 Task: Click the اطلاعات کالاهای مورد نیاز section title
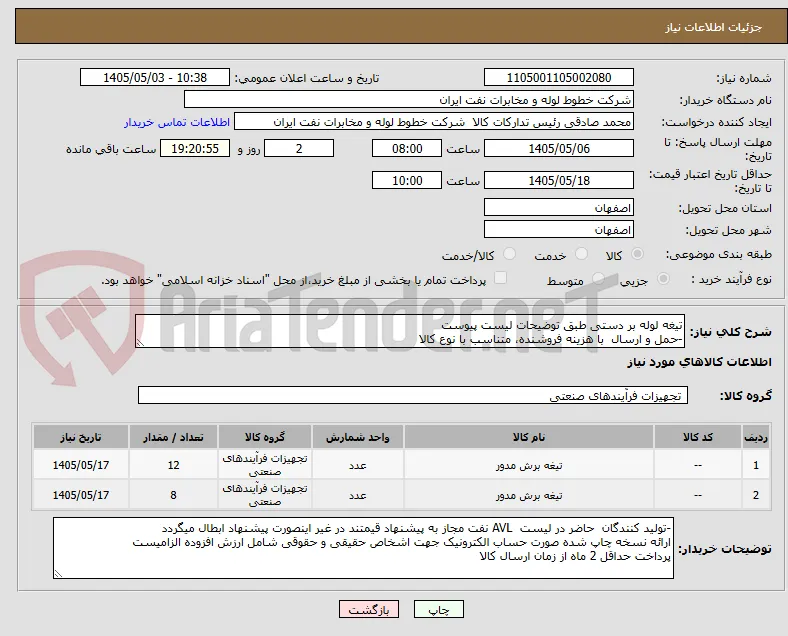click(x=699, y=362)
